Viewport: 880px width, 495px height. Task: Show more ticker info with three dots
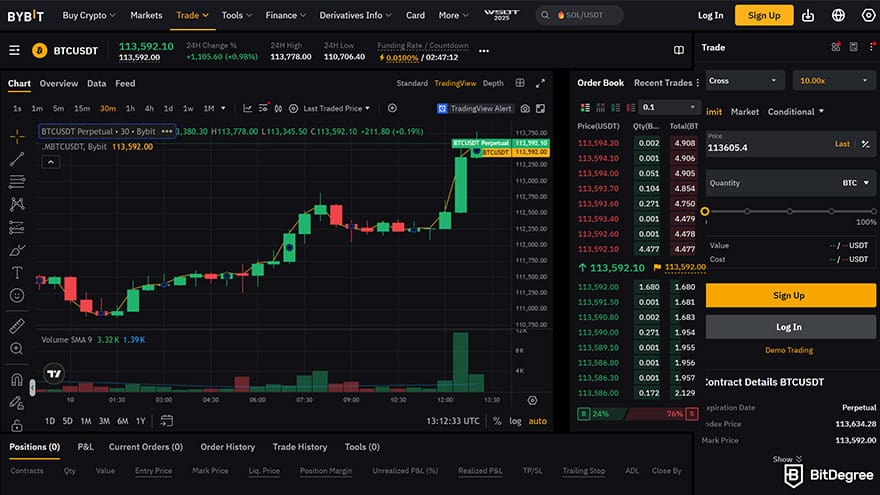[x=484, y=51]
